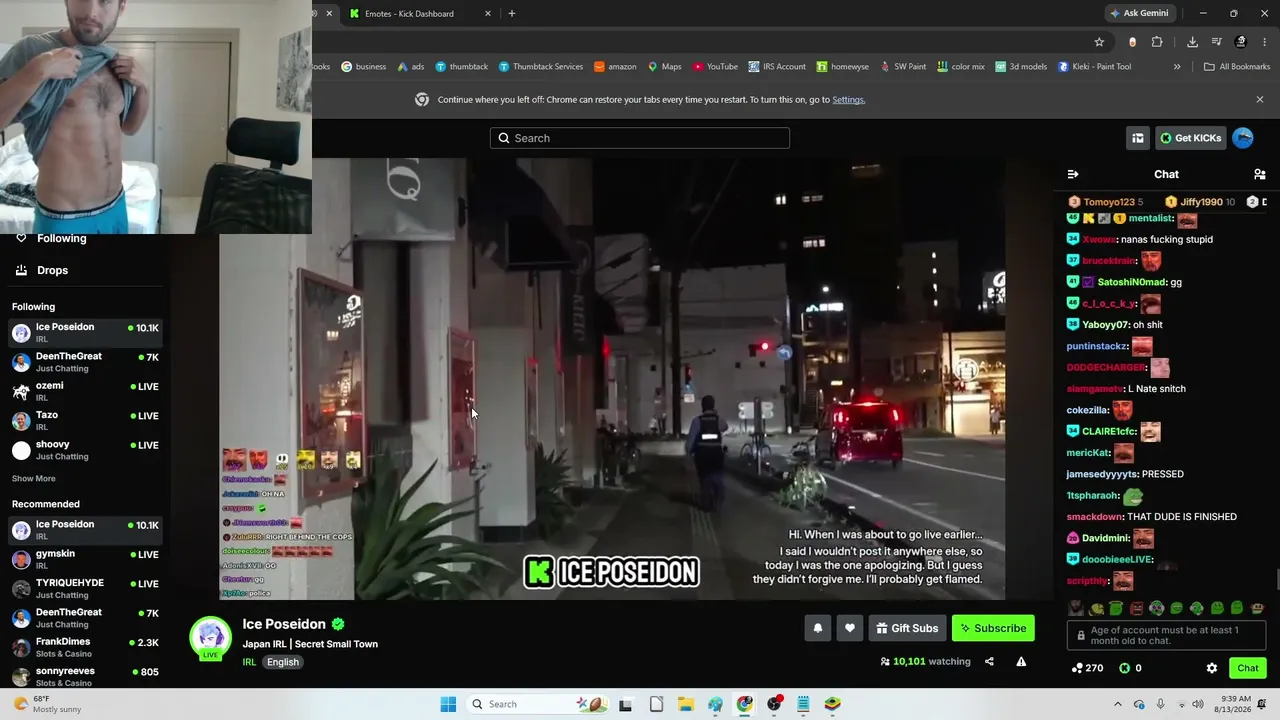This screenshot has height=720, width=1280.
Task: Dismiss the Chrome restore tabs notification
Action: (1260, 100)
